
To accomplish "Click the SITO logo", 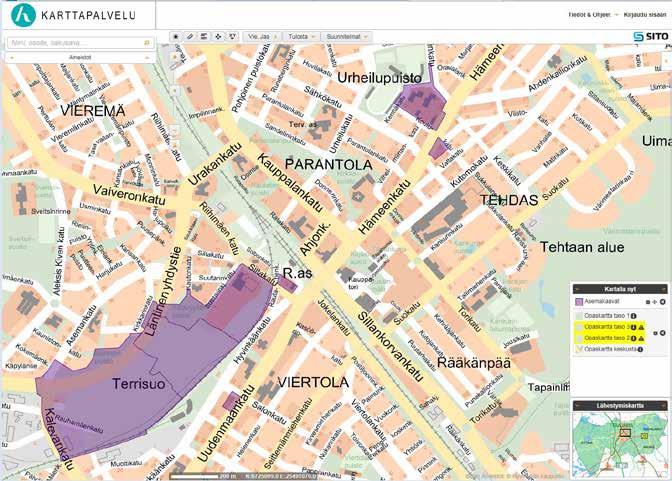I will (651, 36).
